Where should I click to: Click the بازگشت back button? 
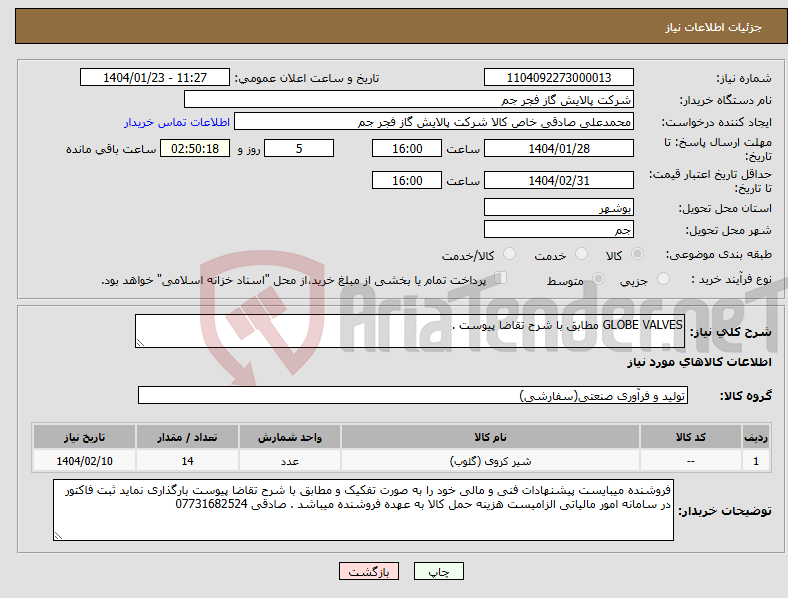pyautogui.click(x=369, y=571)
